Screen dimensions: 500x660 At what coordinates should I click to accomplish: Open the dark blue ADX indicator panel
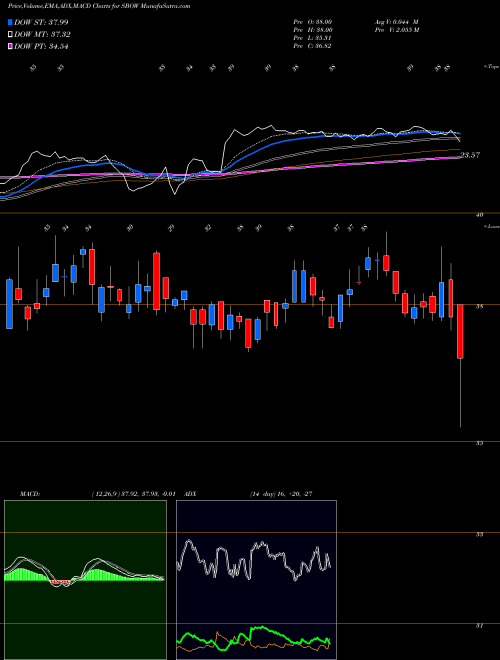tap(256, 580)
